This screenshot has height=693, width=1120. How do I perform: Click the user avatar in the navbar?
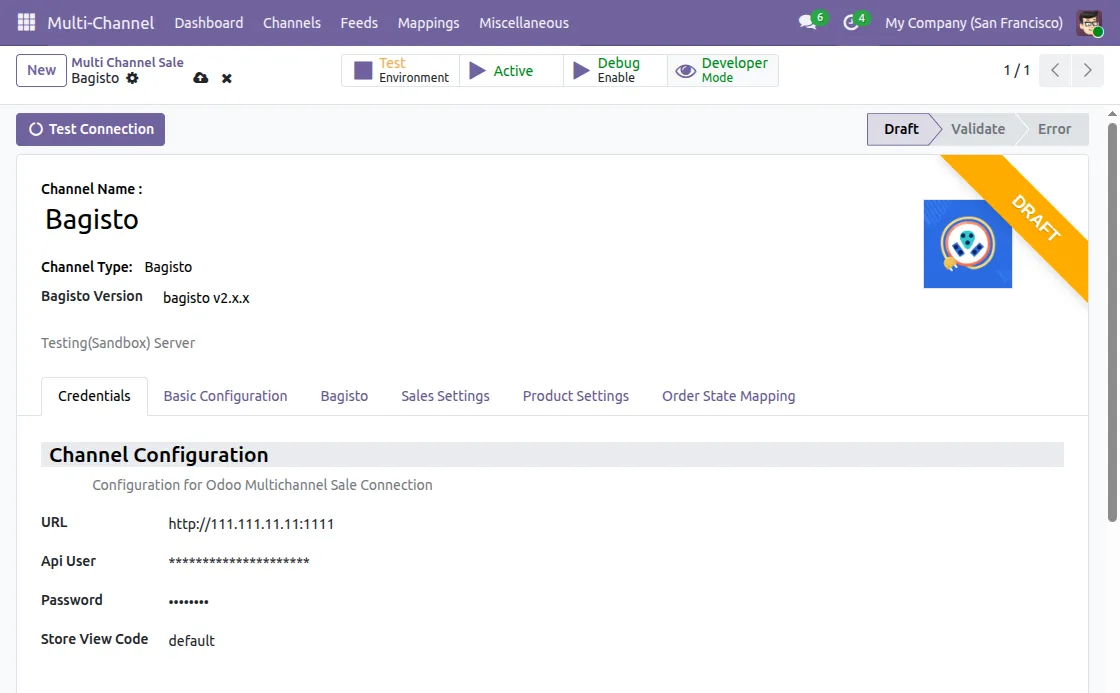(1089, 23)
